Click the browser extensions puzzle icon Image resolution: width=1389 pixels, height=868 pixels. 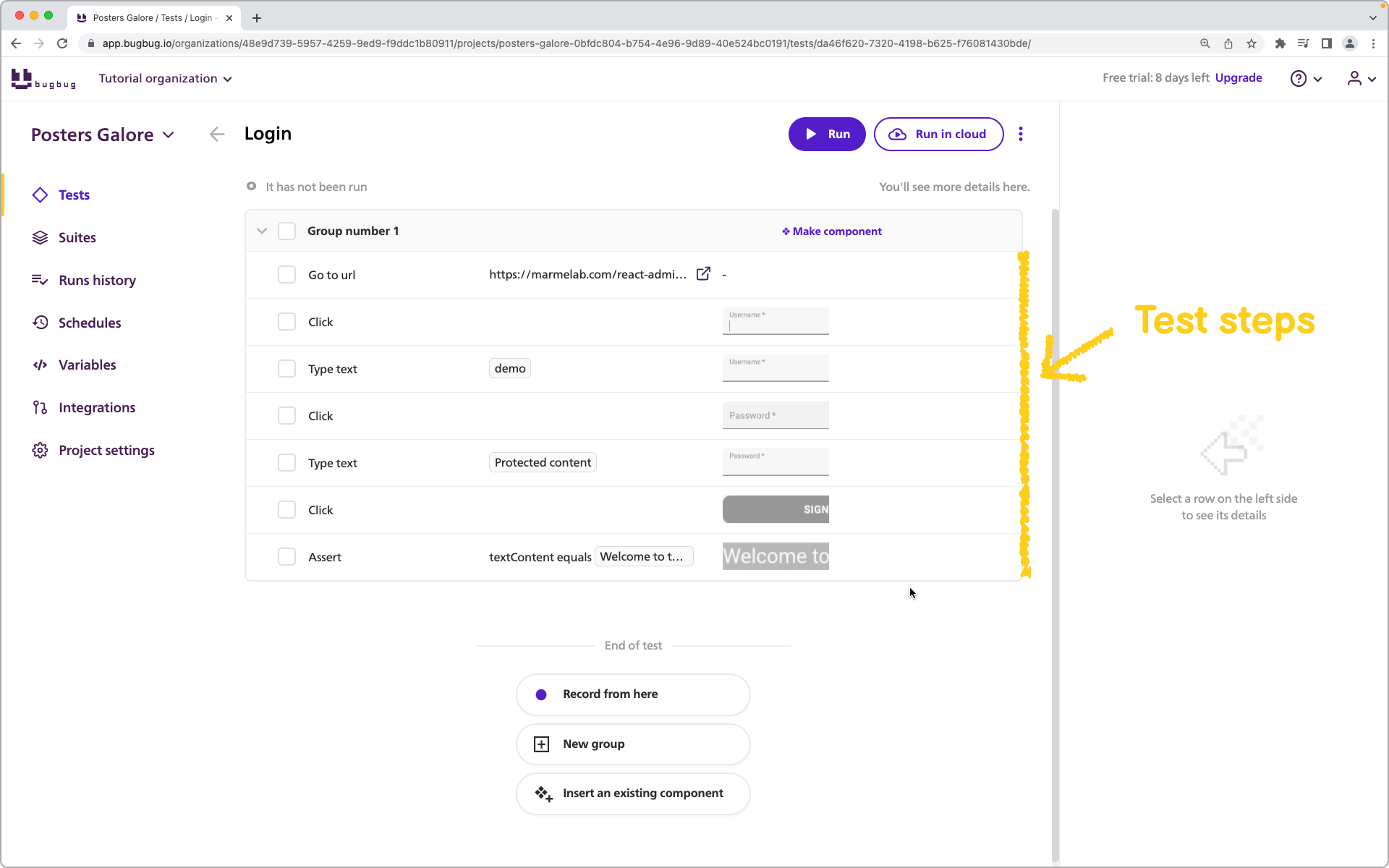1280,43
